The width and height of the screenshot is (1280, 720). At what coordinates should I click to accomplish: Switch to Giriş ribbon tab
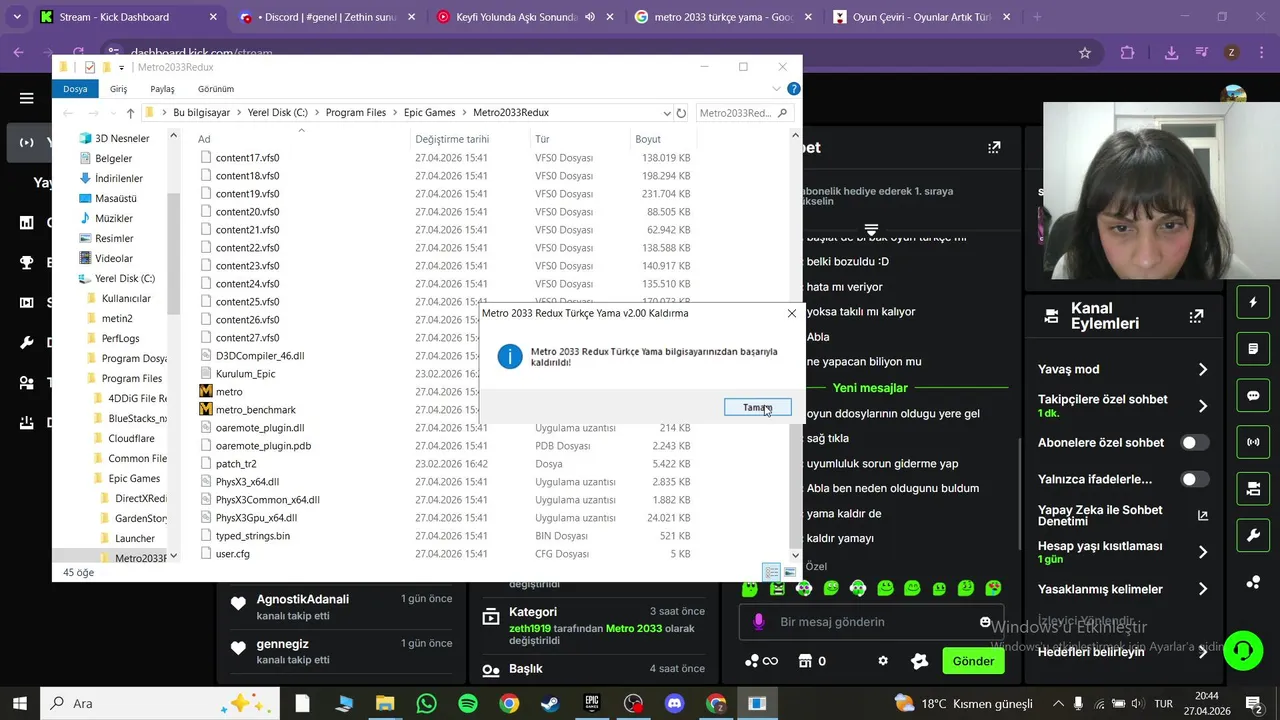(118, 89)
